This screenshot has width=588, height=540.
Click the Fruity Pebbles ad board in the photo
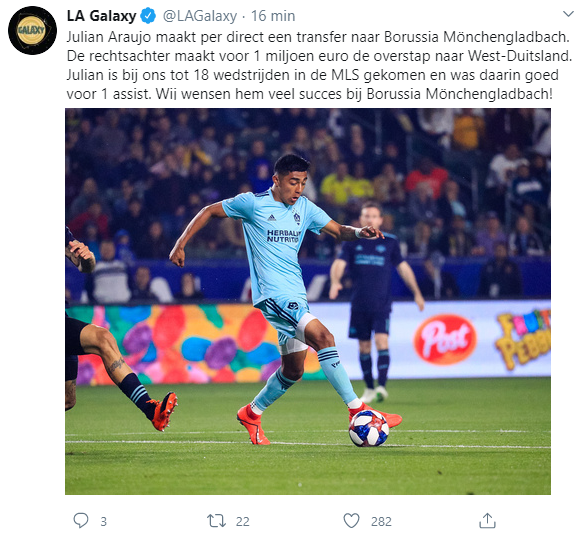[x=524, y=339]
